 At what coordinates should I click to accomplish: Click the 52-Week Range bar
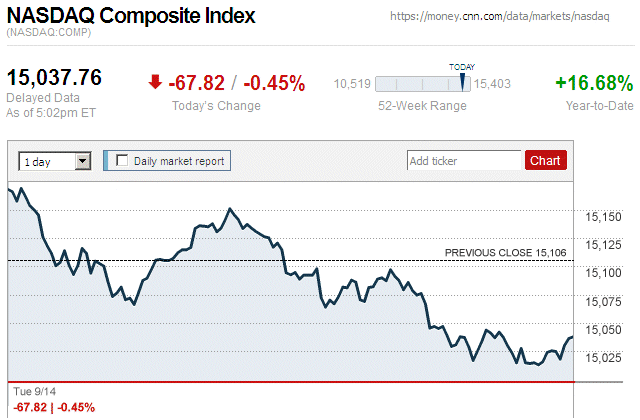click(424, 84)
